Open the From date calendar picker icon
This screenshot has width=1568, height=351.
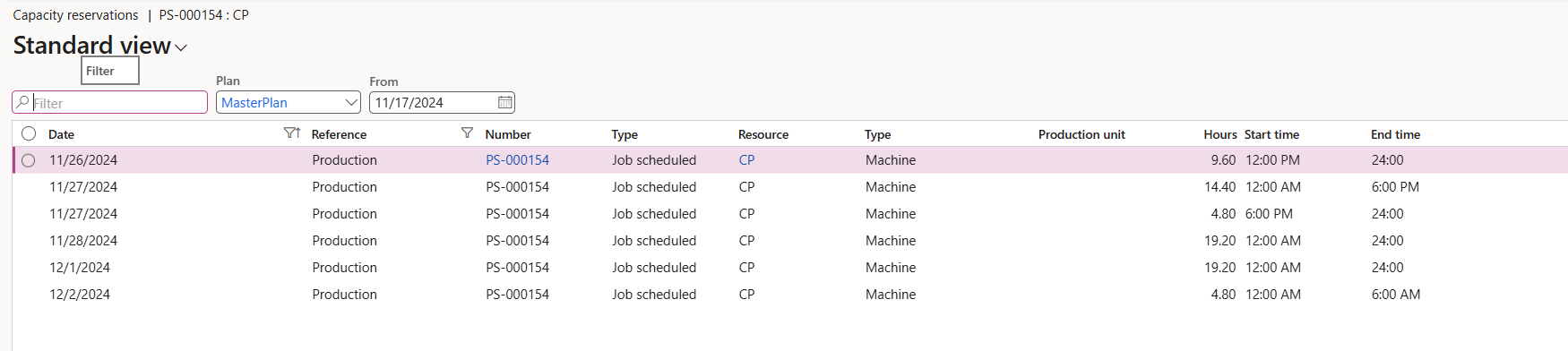pyautogui.click(x=505, y=102)
